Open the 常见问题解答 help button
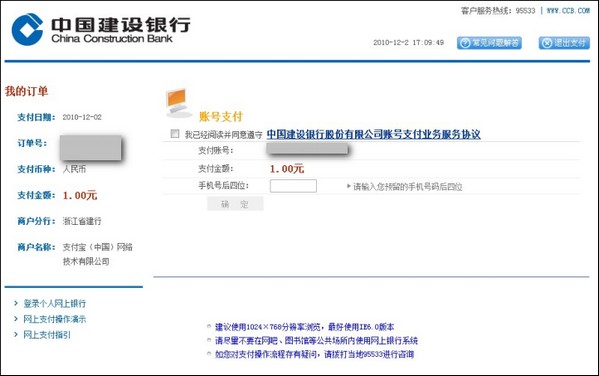Viewport: 599px width, 376px height. point(489,43)
